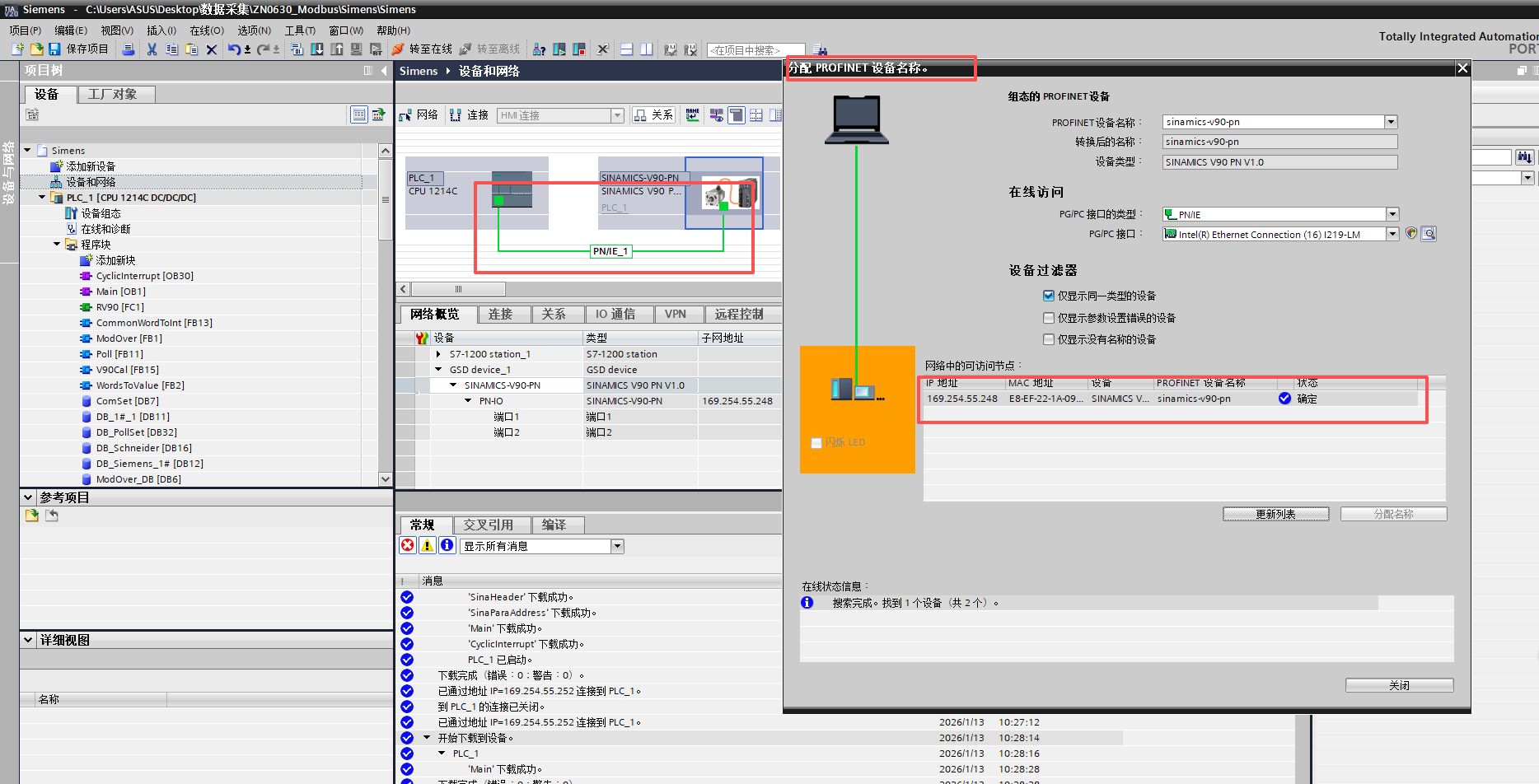This screenshot has width=1539, height=784.
Task: Select device row 169.254.55.248 in accessible nodes
Action: pos(1171,399)
